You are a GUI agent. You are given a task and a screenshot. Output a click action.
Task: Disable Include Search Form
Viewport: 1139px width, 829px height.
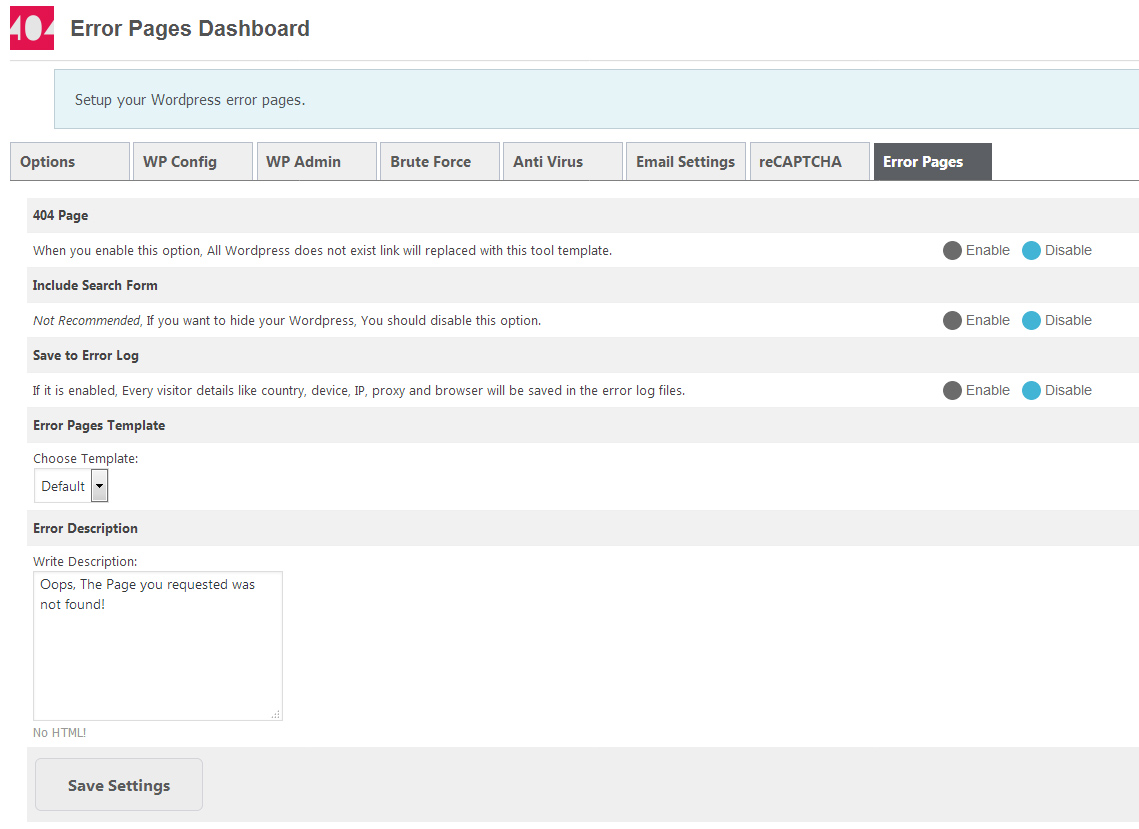1031,320
